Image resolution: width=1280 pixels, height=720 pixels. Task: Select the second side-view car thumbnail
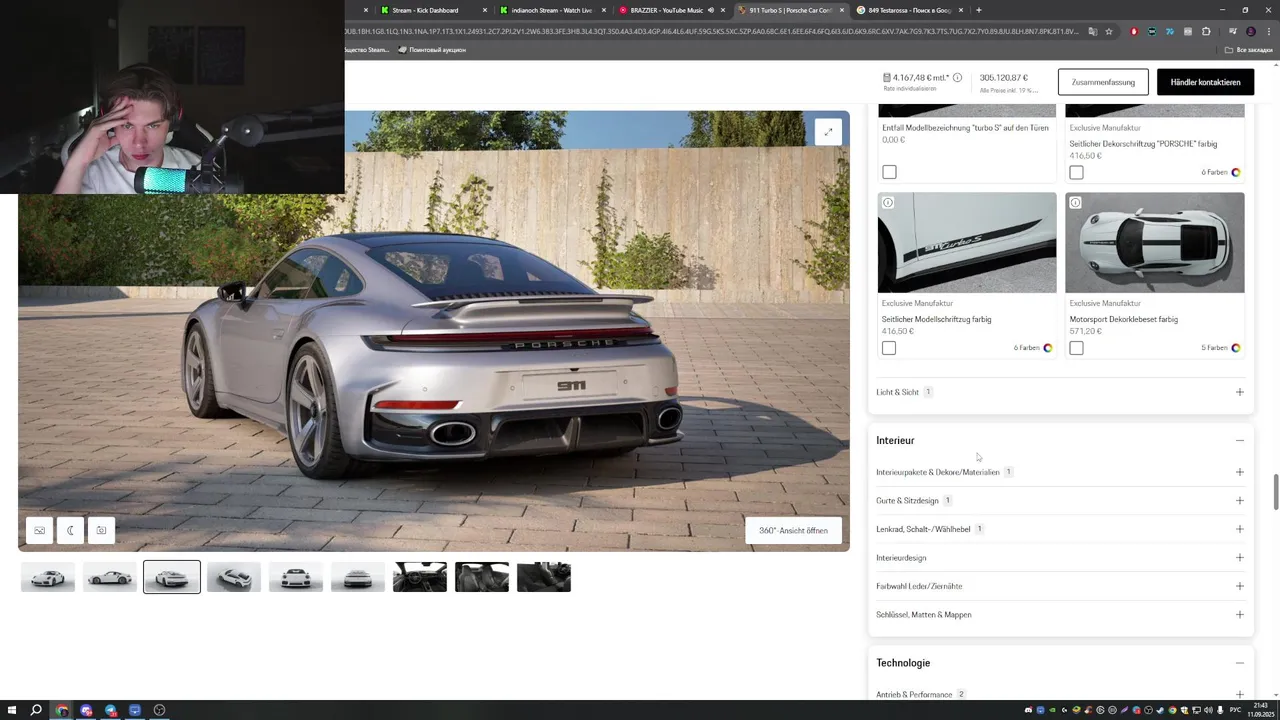110,577
